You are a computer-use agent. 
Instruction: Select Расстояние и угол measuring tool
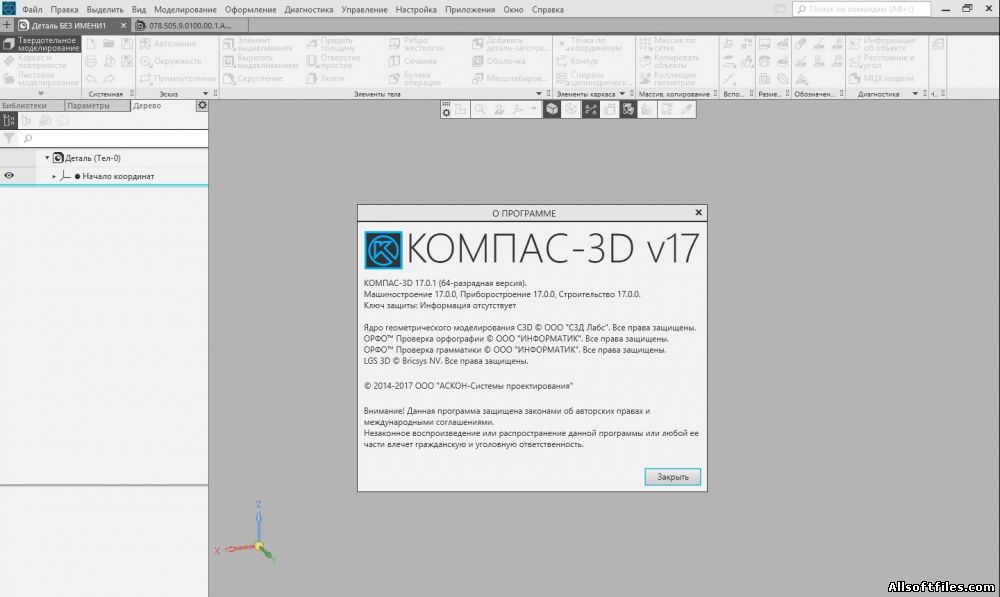(x=882, y=61)
